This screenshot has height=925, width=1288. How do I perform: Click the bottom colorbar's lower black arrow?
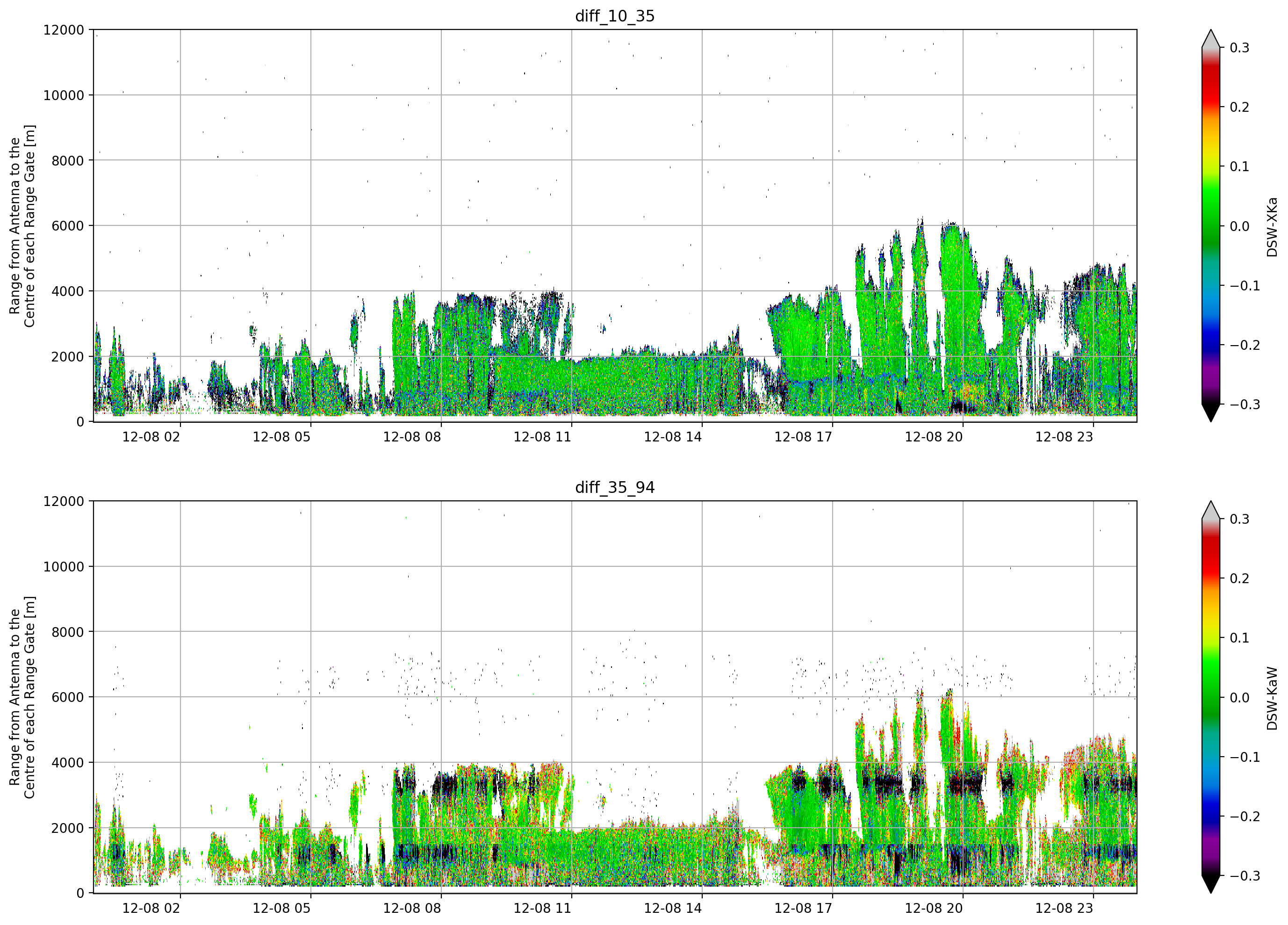pos(1211,884)
